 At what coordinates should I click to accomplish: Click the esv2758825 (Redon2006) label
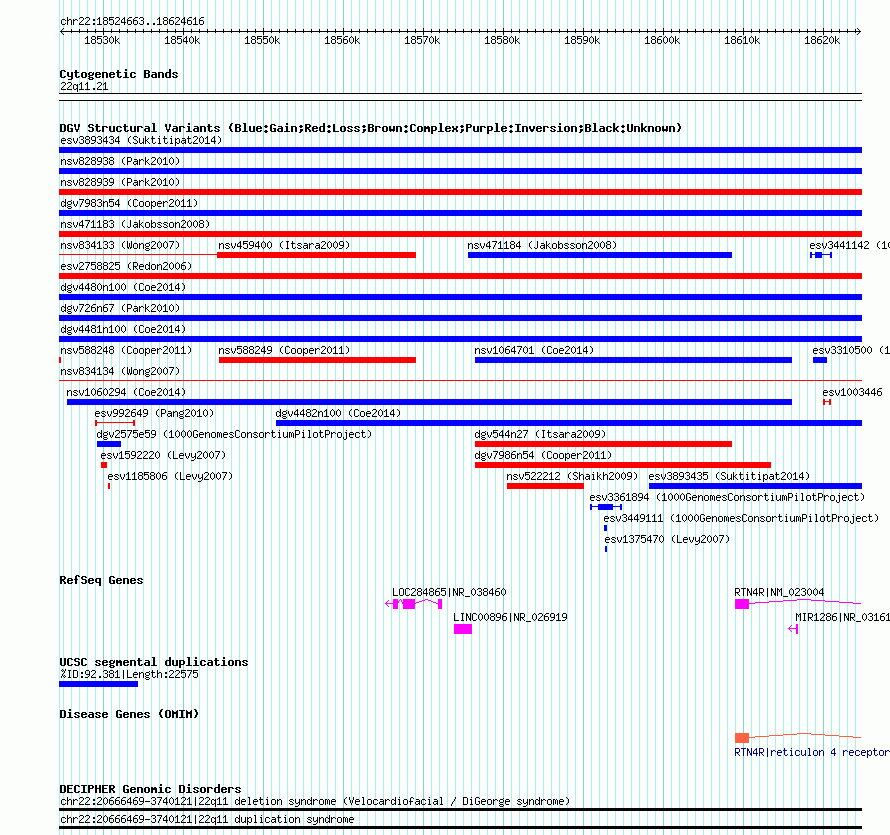pyautogui.click(x=126, y=266)
